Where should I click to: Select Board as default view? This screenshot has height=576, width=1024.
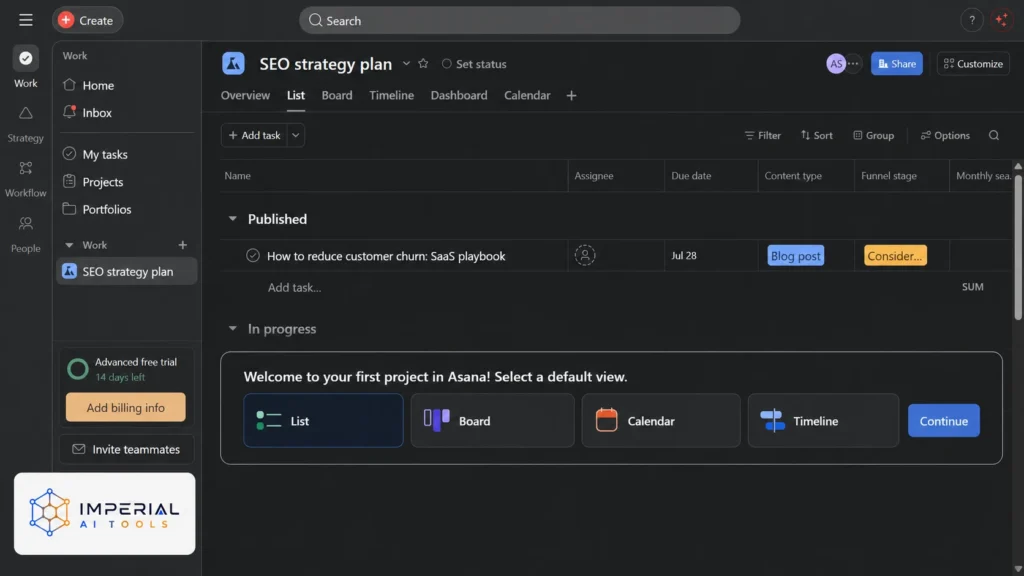coord(492,421)
